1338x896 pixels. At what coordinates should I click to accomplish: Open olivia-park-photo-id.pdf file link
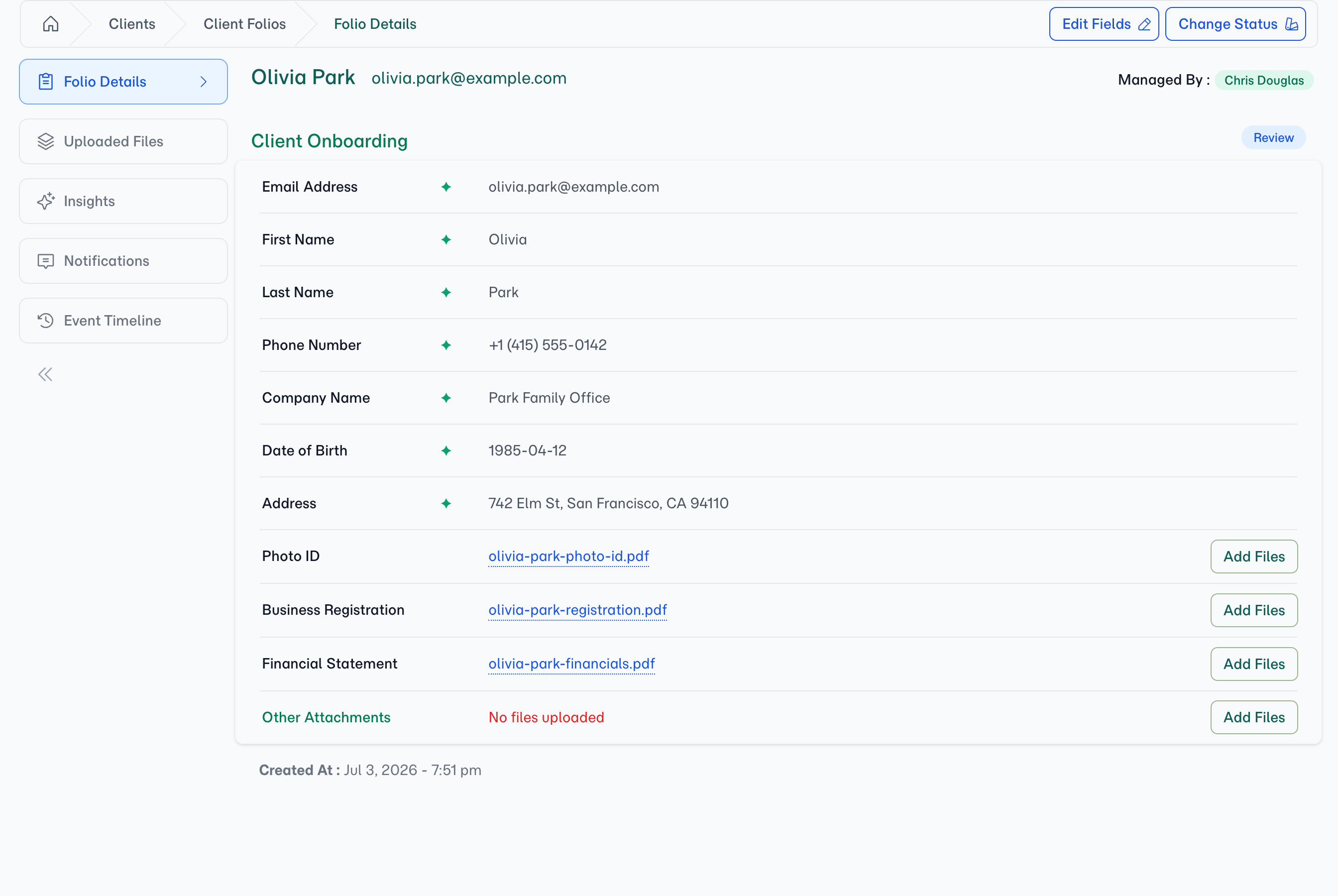coord(568,556)
